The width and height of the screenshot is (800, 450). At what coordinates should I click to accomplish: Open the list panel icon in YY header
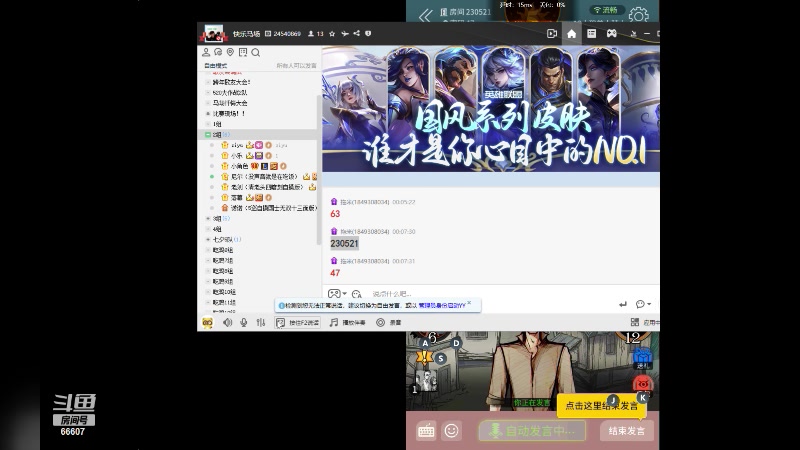(591, 34)
